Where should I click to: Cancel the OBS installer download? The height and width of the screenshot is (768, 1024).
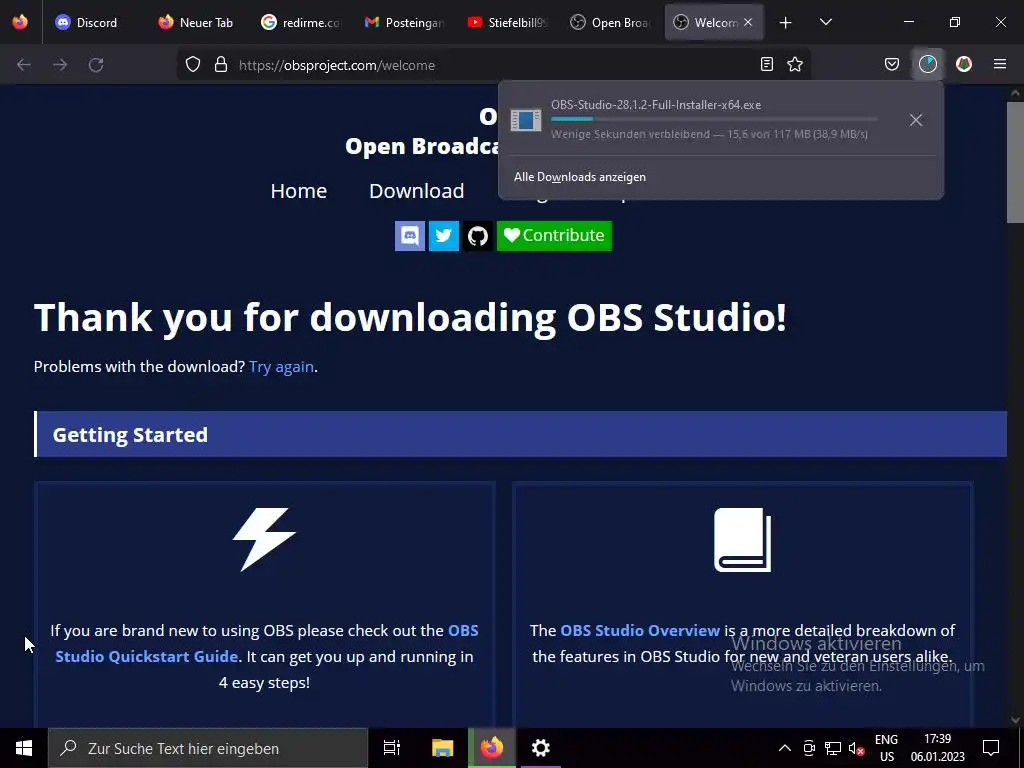(916, 120)
